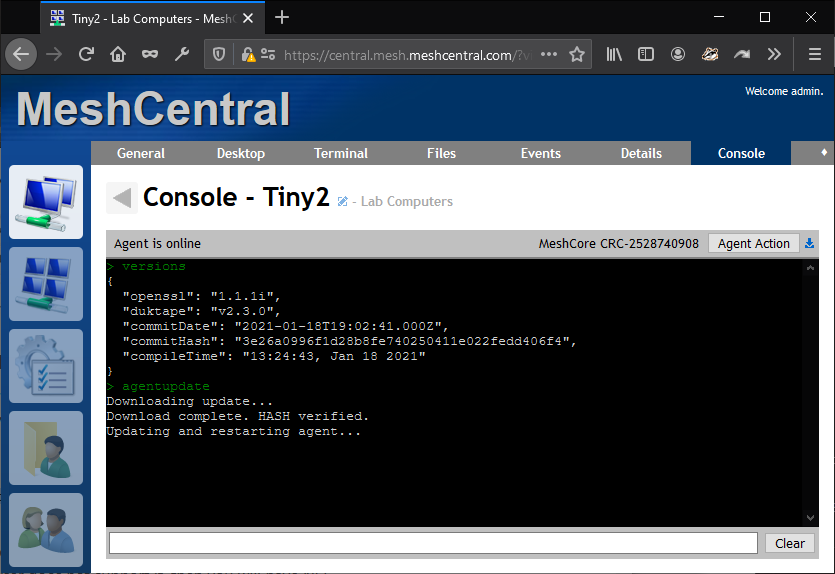Switch to the Desktop tab
The image size is (835, 574).
[x=241, y=153]
